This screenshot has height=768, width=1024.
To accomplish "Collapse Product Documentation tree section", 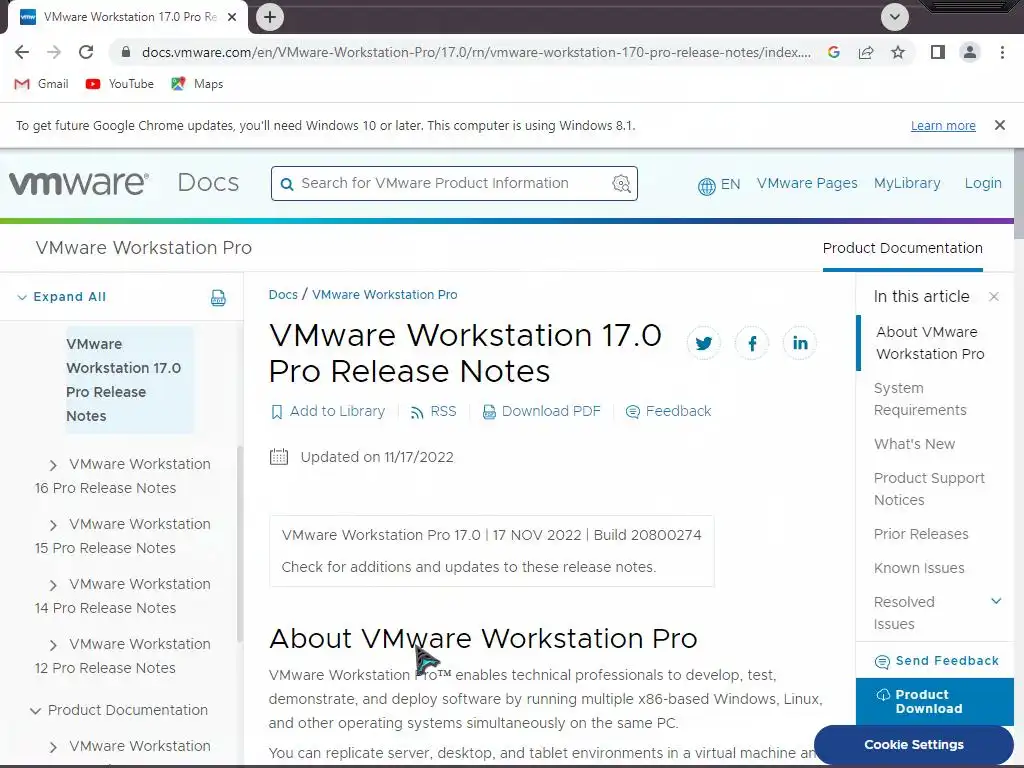I will [x=35, y=711].
